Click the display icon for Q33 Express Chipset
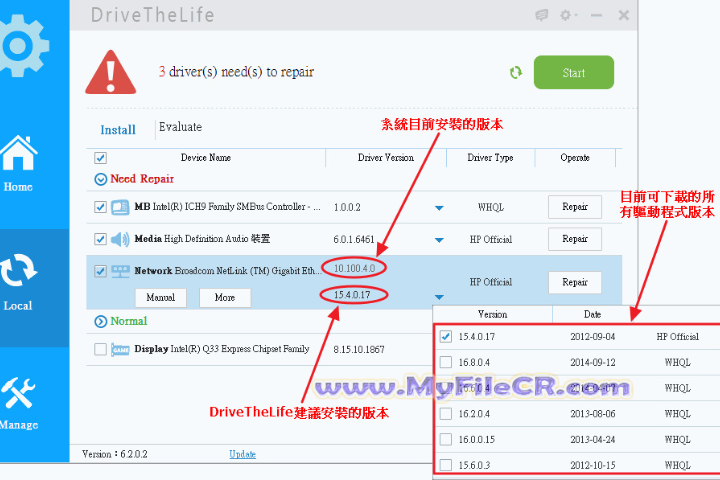 pos(120,350)
